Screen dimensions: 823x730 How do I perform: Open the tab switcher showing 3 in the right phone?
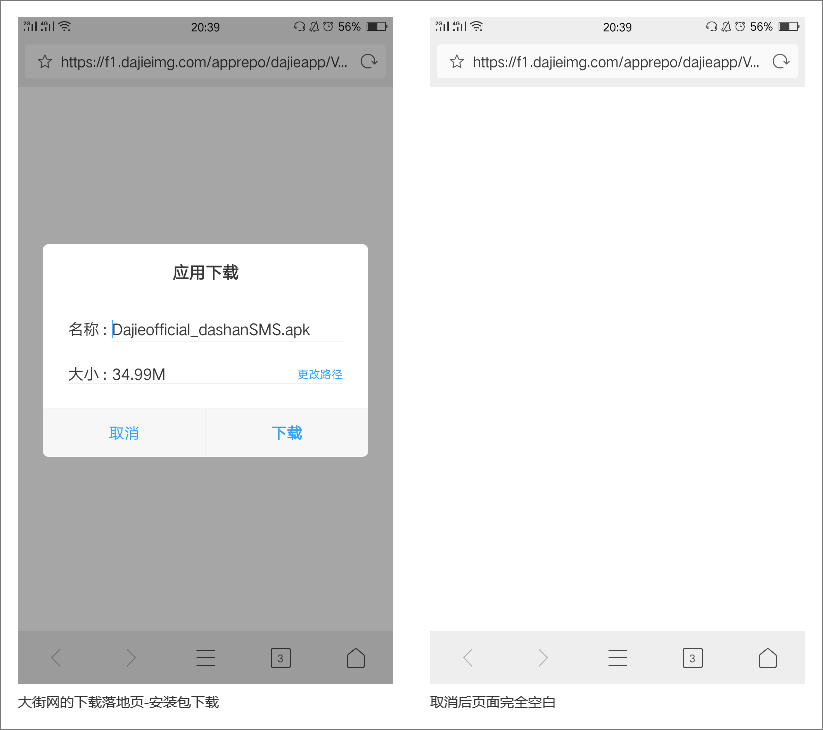tap(692, 657)
